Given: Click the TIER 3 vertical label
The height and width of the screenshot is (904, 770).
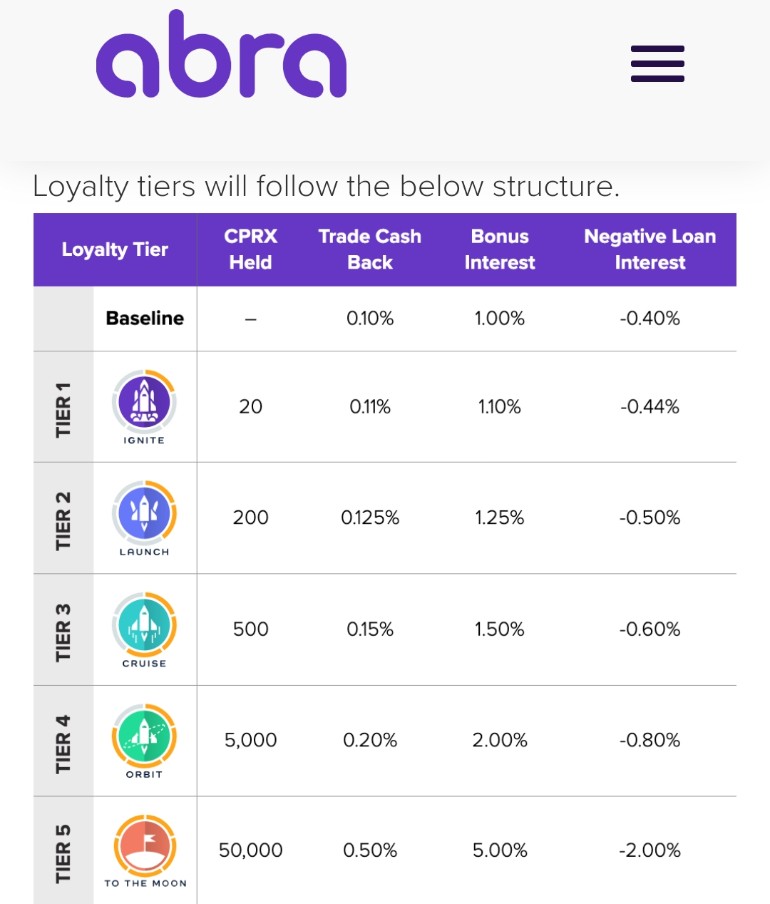Looking at the screenshot, I should 63,632.
